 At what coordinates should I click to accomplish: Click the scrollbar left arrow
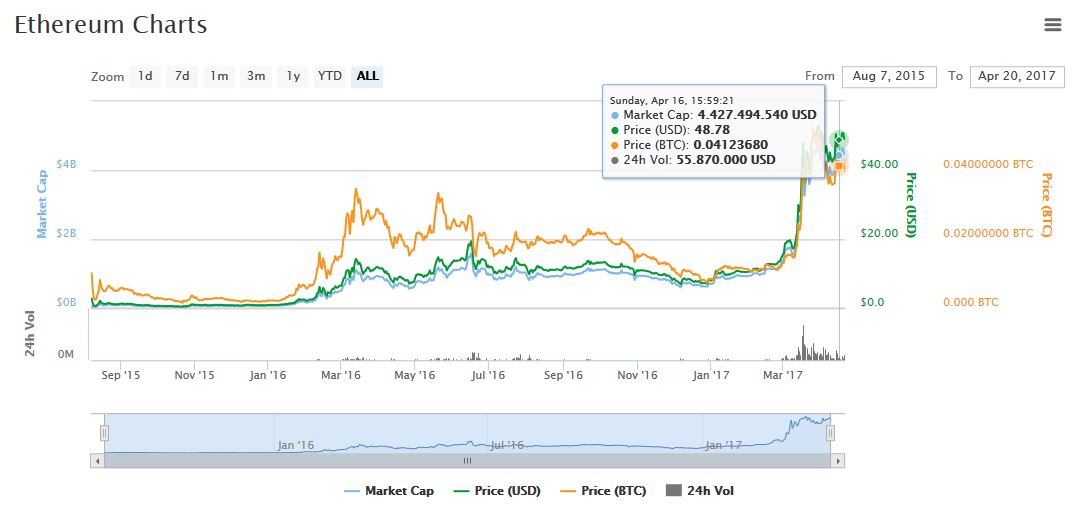97,461
